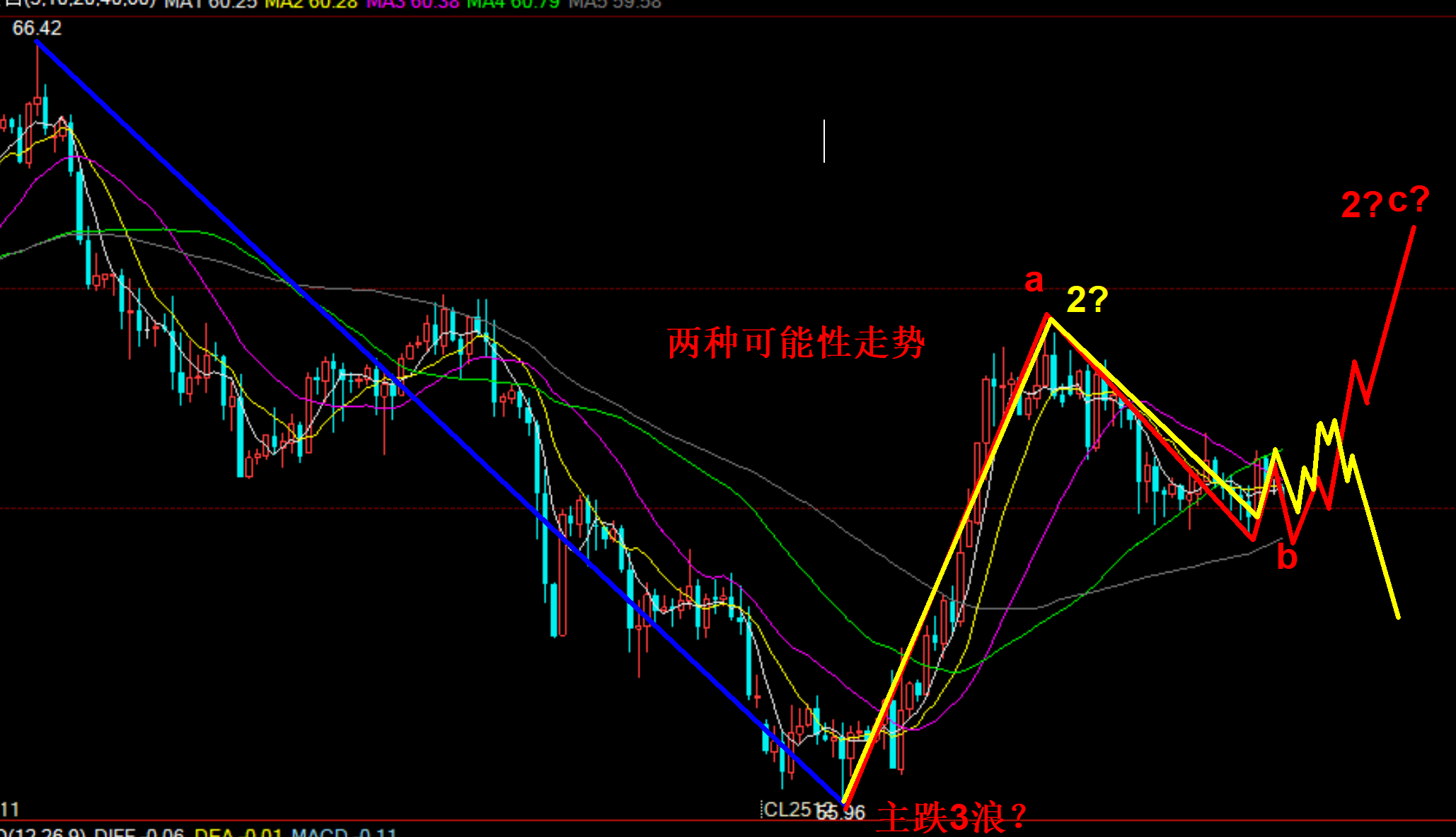Select the red 'a' wave label
1456x837 pixels.
point(1034,281)
